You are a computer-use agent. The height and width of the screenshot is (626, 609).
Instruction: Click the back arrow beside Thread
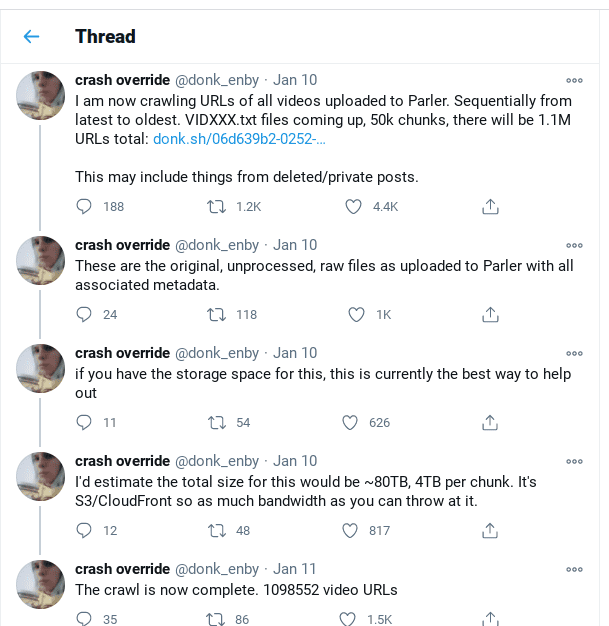click(x=31, y=37)
